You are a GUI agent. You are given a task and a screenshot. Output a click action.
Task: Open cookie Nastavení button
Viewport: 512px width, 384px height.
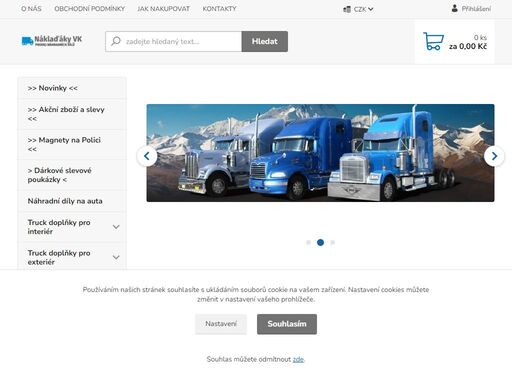point(221,324)
